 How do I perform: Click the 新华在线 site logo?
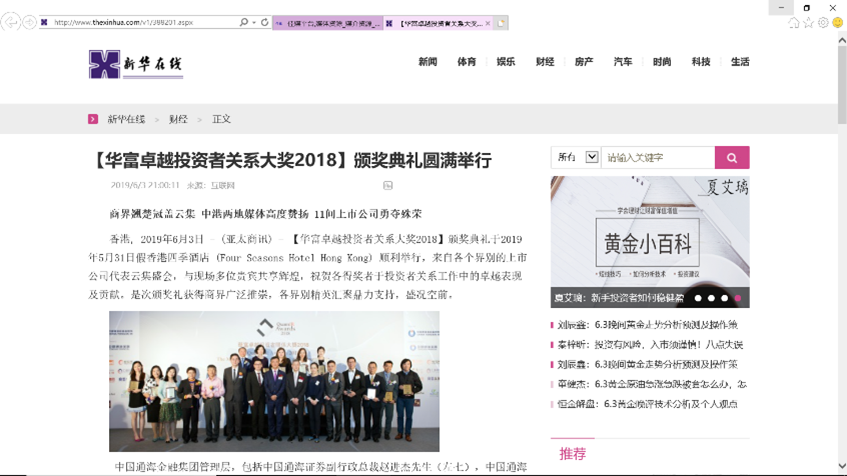click(136, 64)
